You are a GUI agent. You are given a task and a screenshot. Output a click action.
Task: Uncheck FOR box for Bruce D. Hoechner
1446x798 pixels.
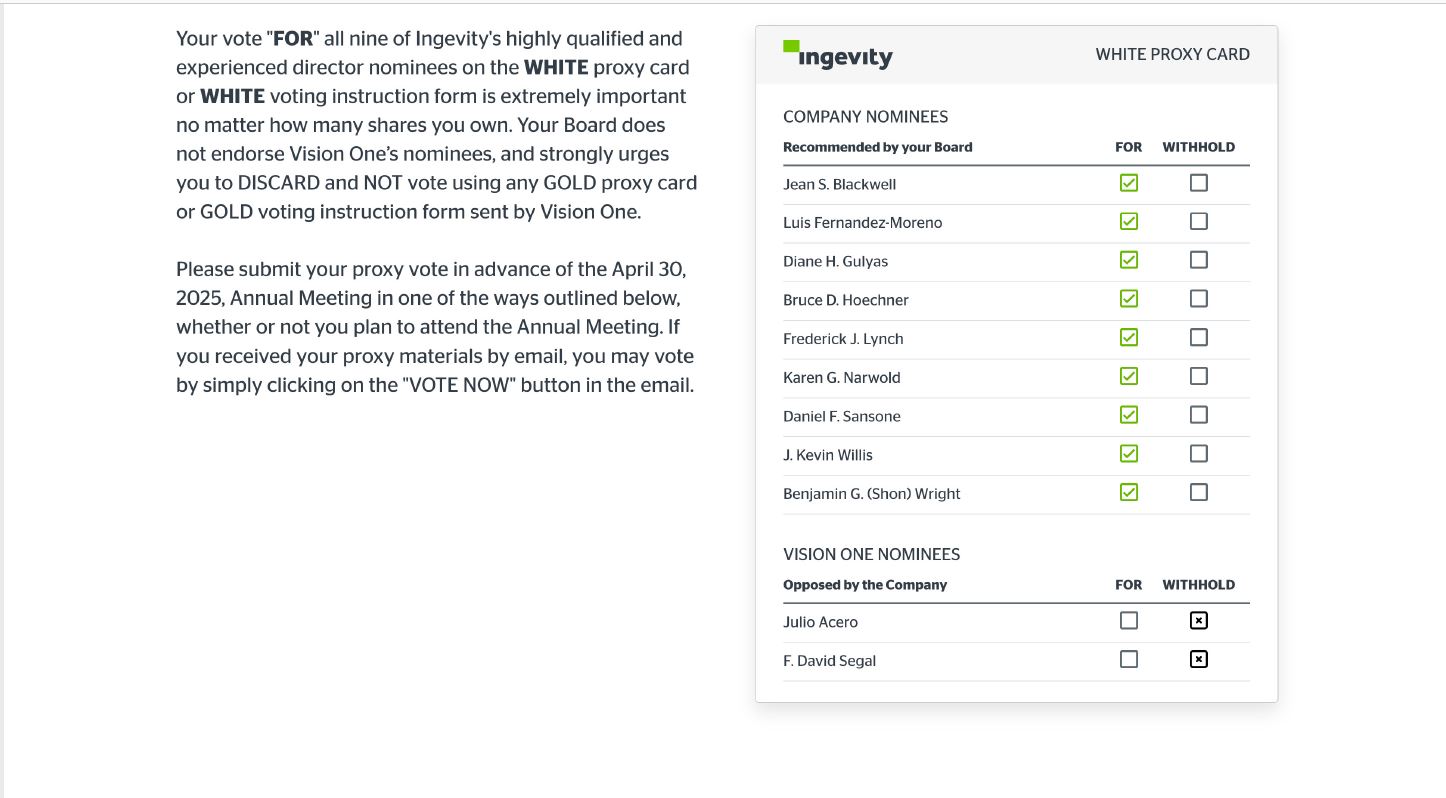click(1129, 299)
